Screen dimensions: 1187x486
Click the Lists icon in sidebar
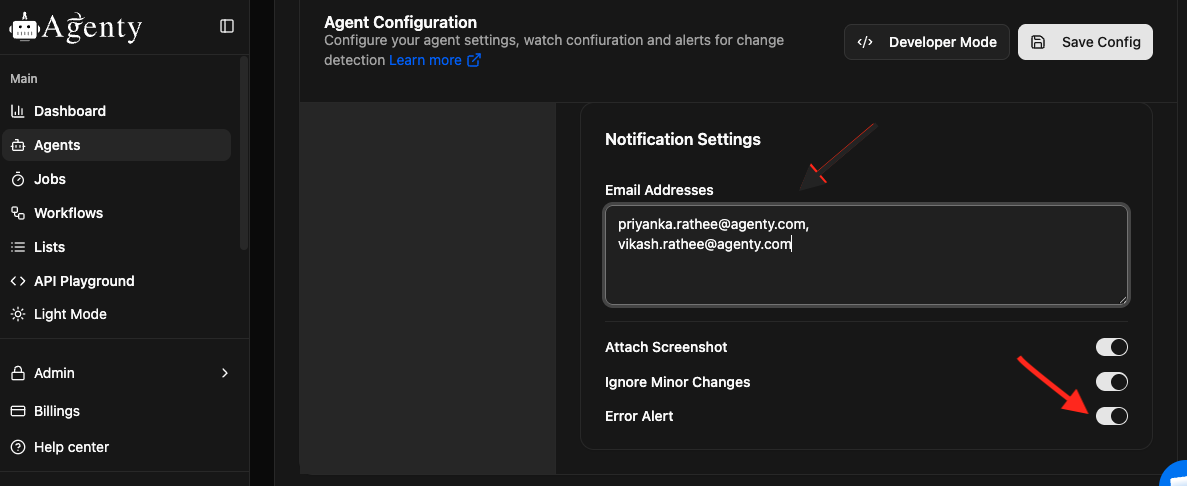[x=17, y=247]
